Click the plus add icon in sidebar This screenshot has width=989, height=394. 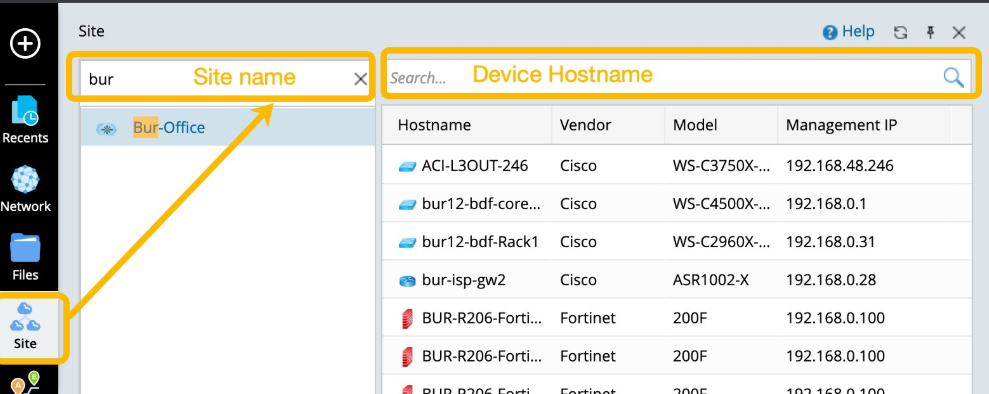click(25, 43)
